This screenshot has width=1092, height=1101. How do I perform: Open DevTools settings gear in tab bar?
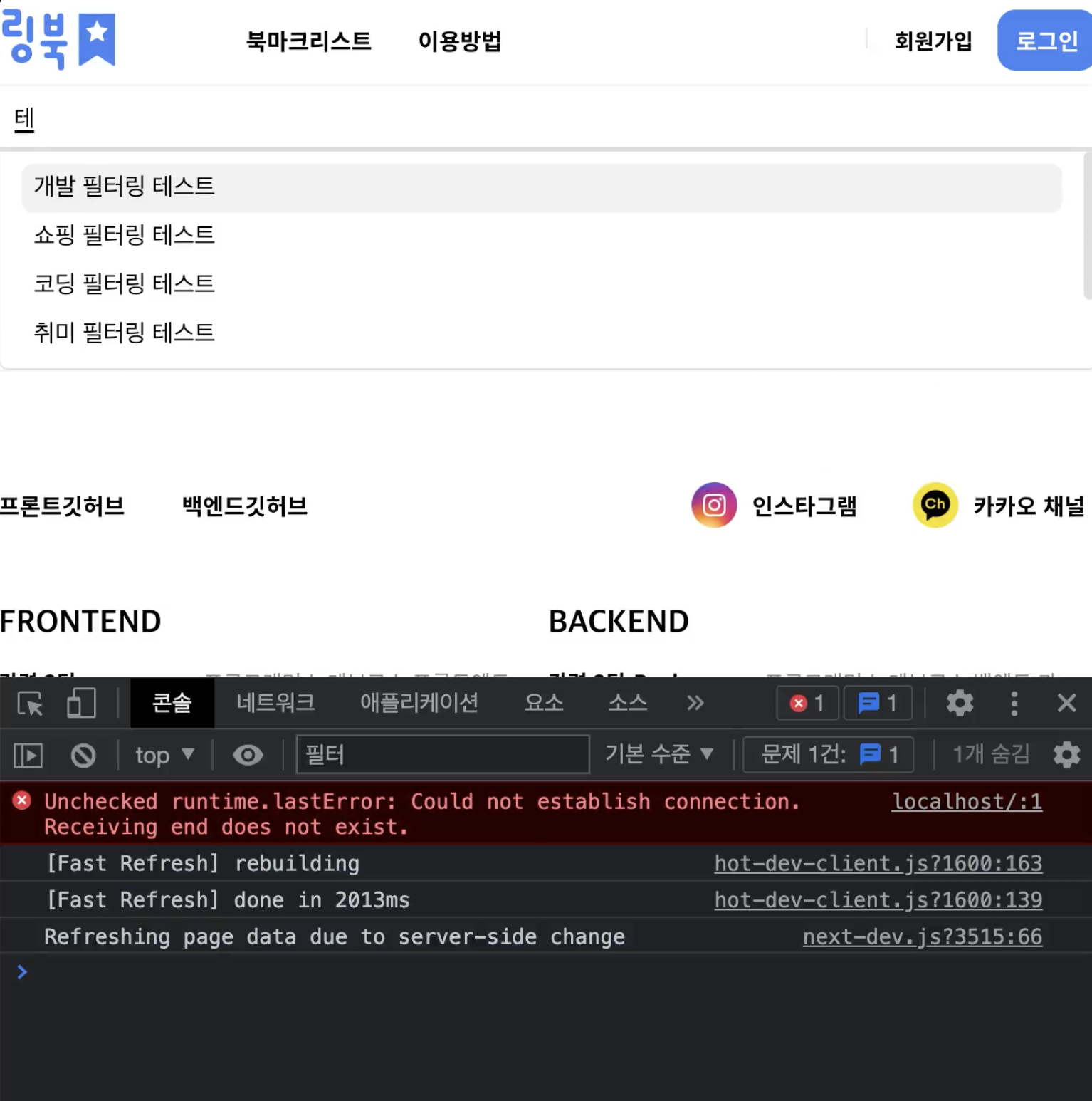[960, 703]
